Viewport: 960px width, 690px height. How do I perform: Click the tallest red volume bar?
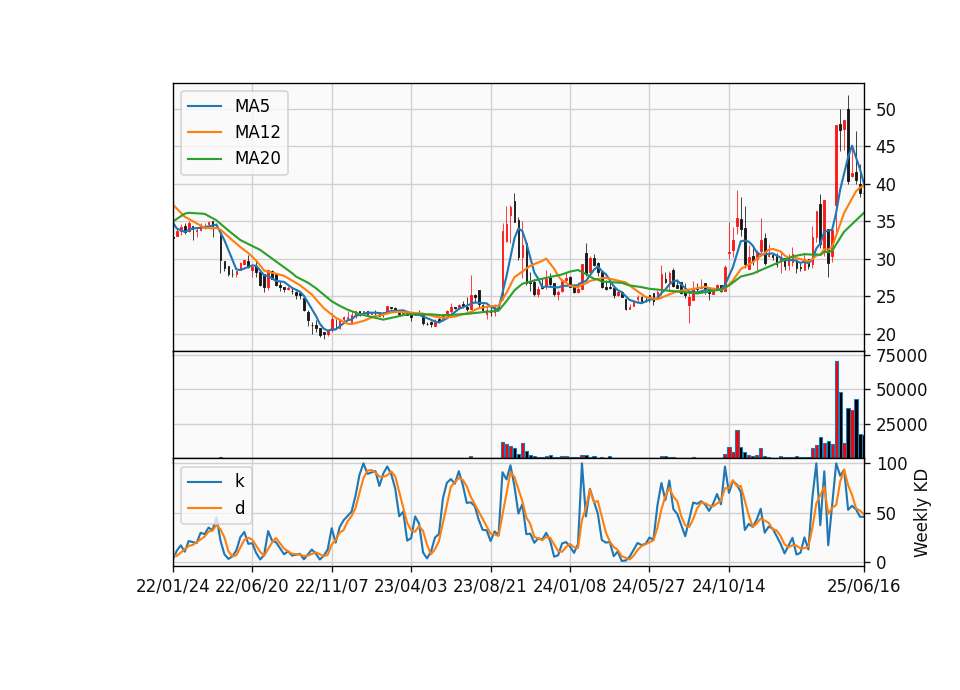coord(837,410)
